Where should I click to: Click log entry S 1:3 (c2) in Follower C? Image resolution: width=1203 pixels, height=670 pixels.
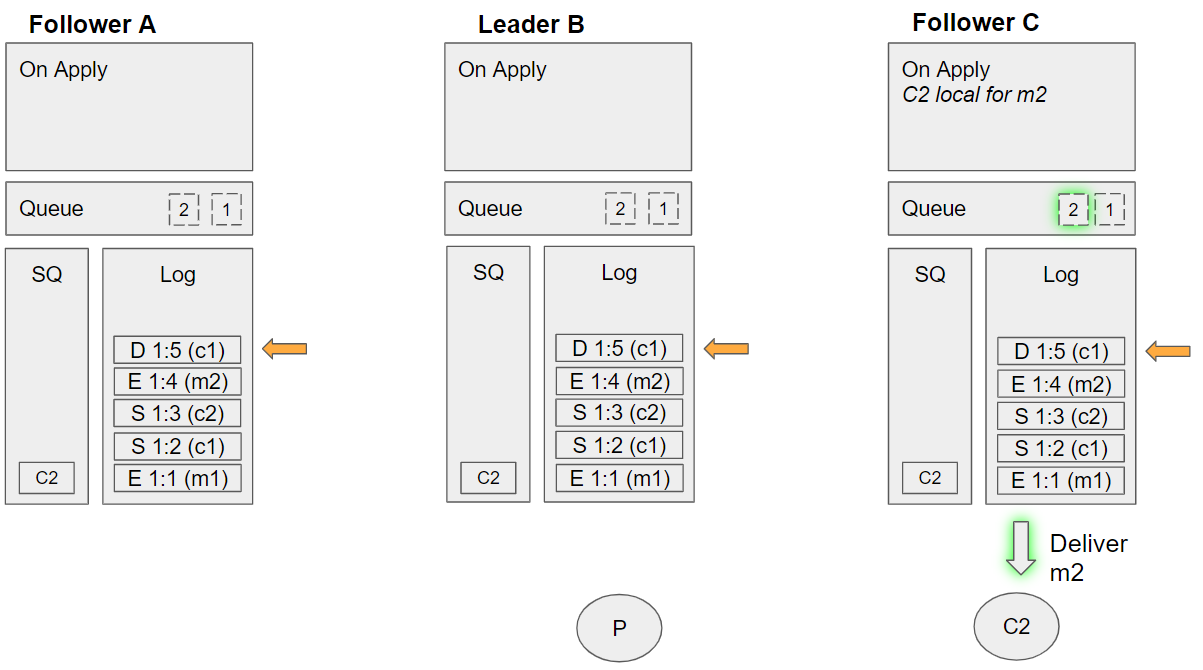coord(1061,417)
